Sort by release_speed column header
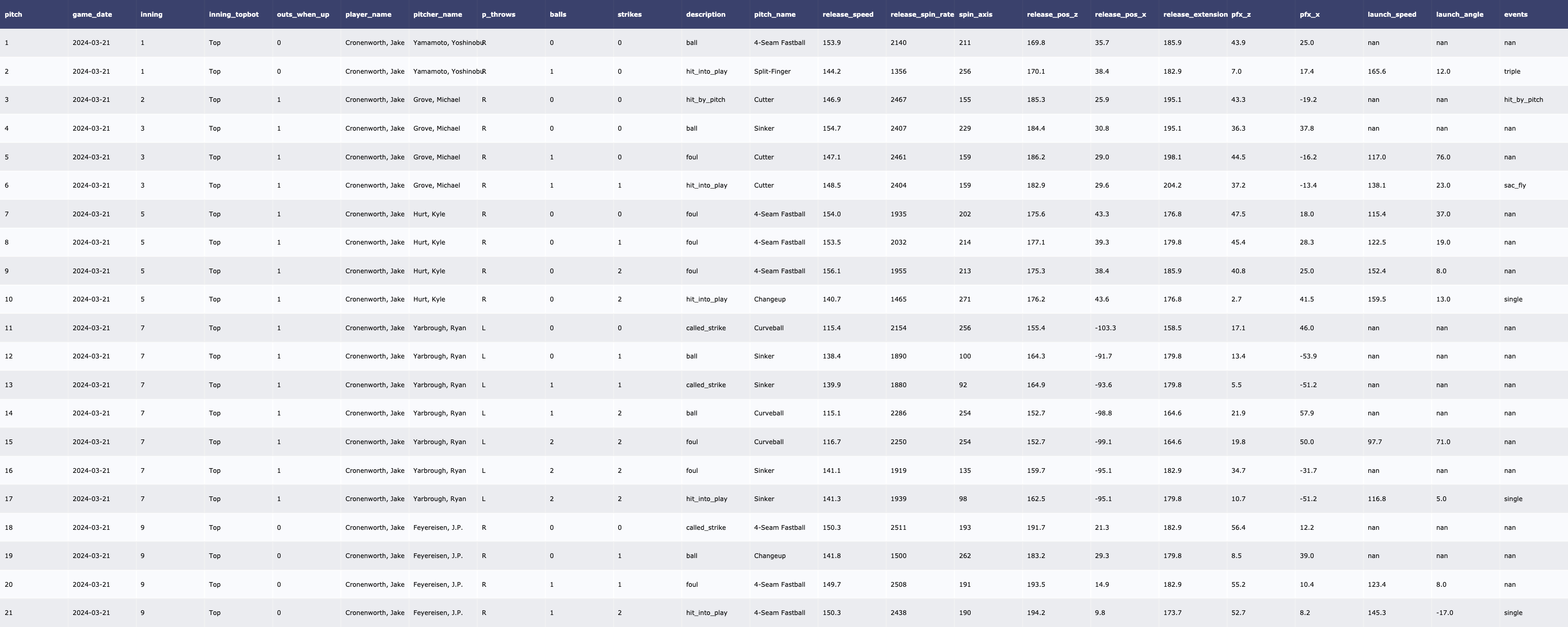The width and height of the screenshot is (1568, 627). point(847,15)
